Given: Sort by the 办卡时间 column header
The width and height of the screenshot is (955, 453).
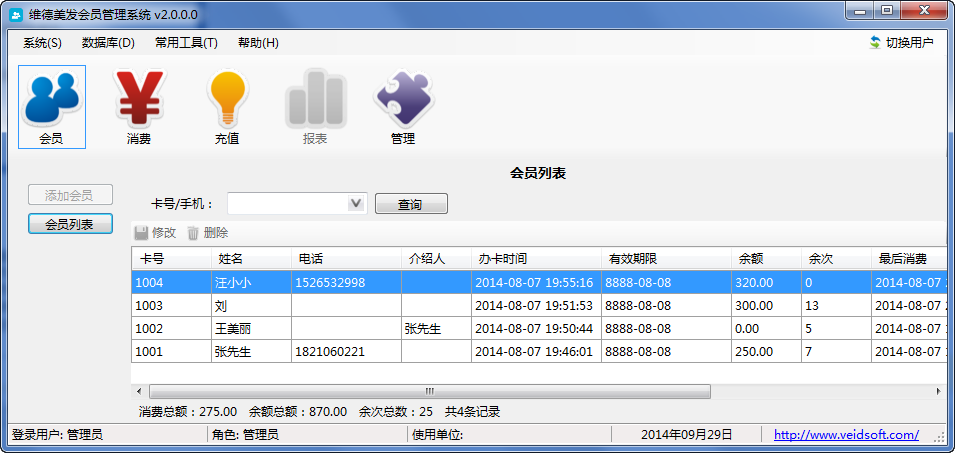Looking at the screenshot, I should [536, 259].
